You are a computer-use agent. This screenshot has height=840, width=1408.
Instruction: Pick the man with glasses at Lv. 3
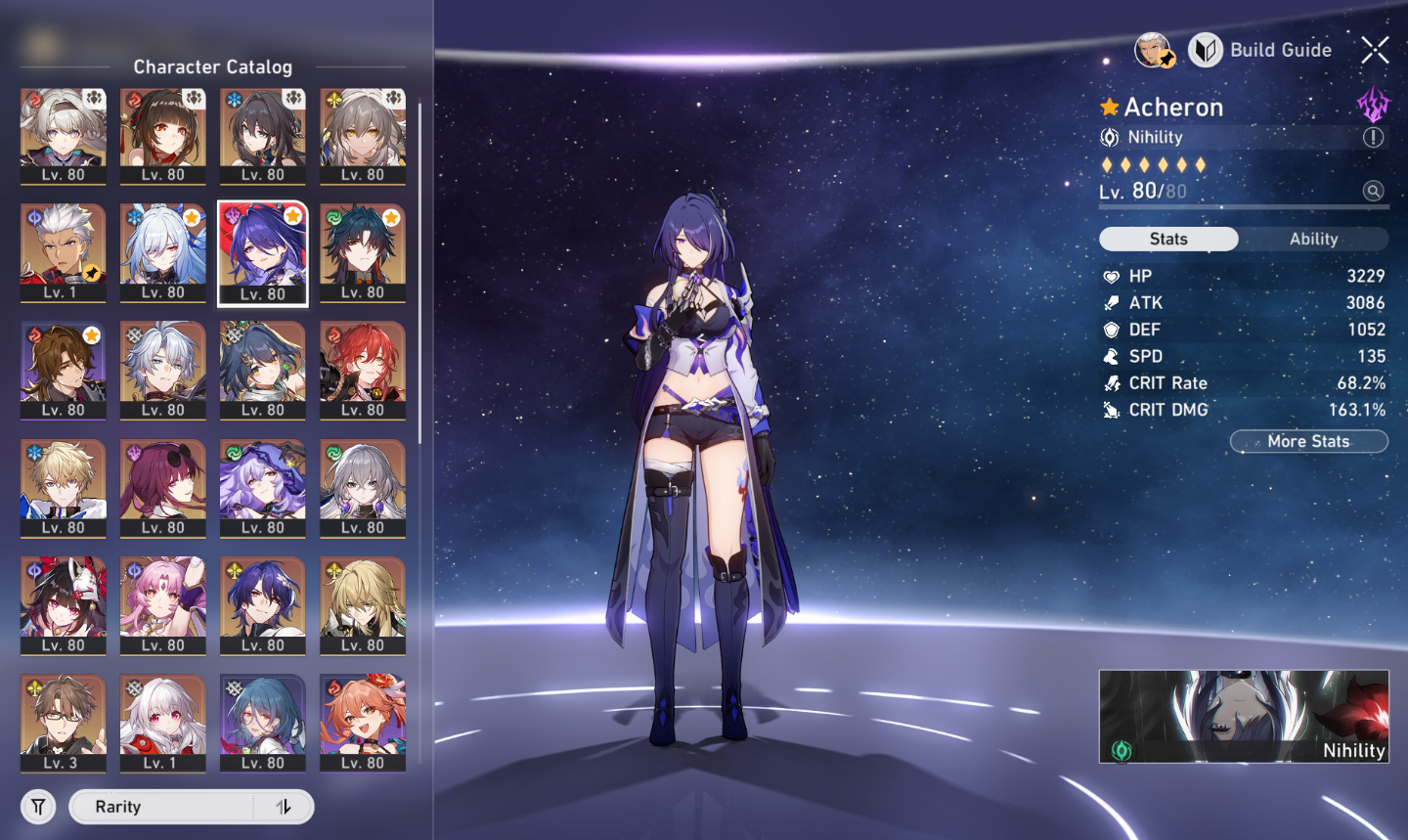tap(64, 724)
